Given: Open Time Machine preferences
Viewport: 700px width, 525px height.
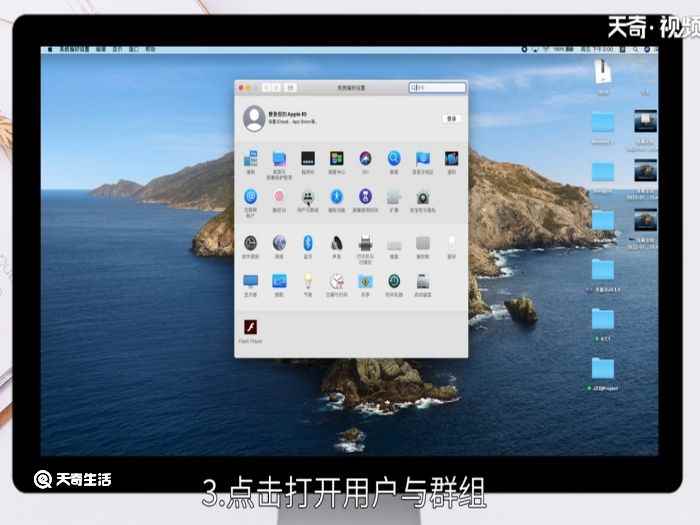Looking at the screenshot, I should 394,281.
